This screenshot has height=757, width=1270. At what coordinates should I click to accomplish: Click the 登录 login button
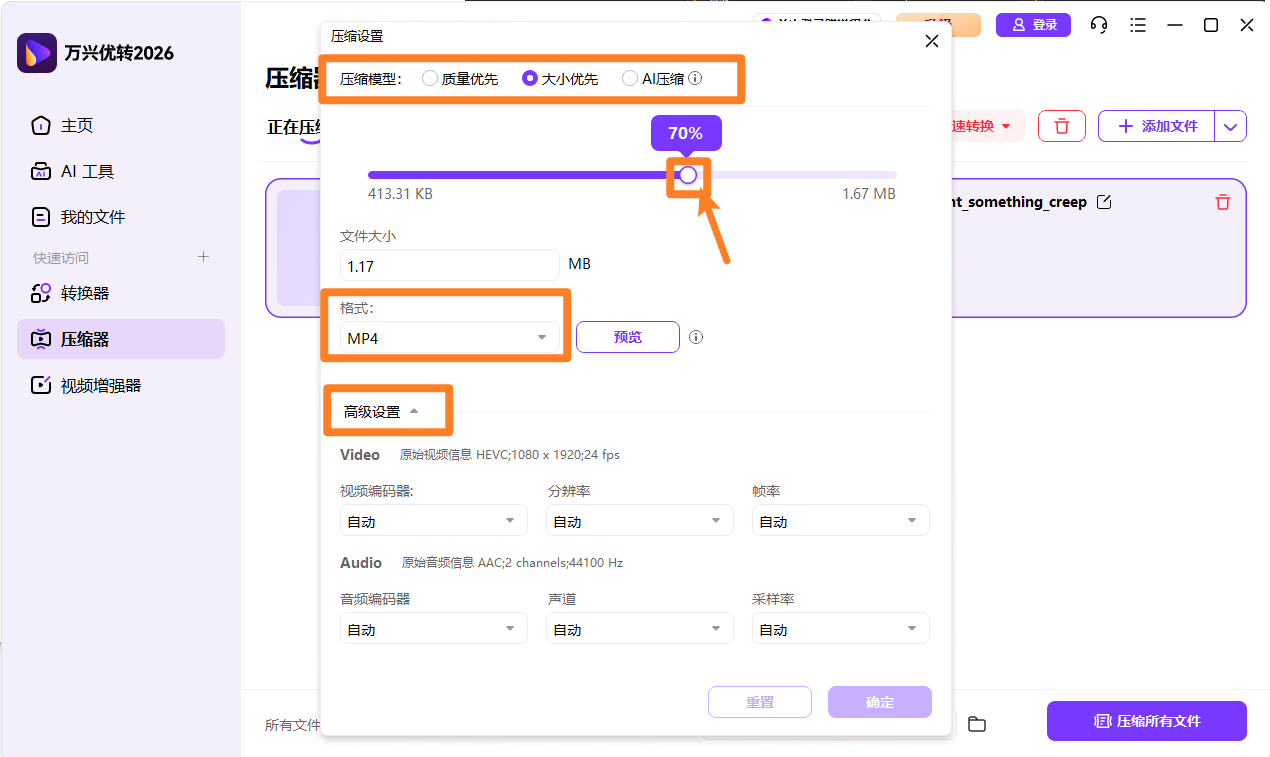(1033, 25)
